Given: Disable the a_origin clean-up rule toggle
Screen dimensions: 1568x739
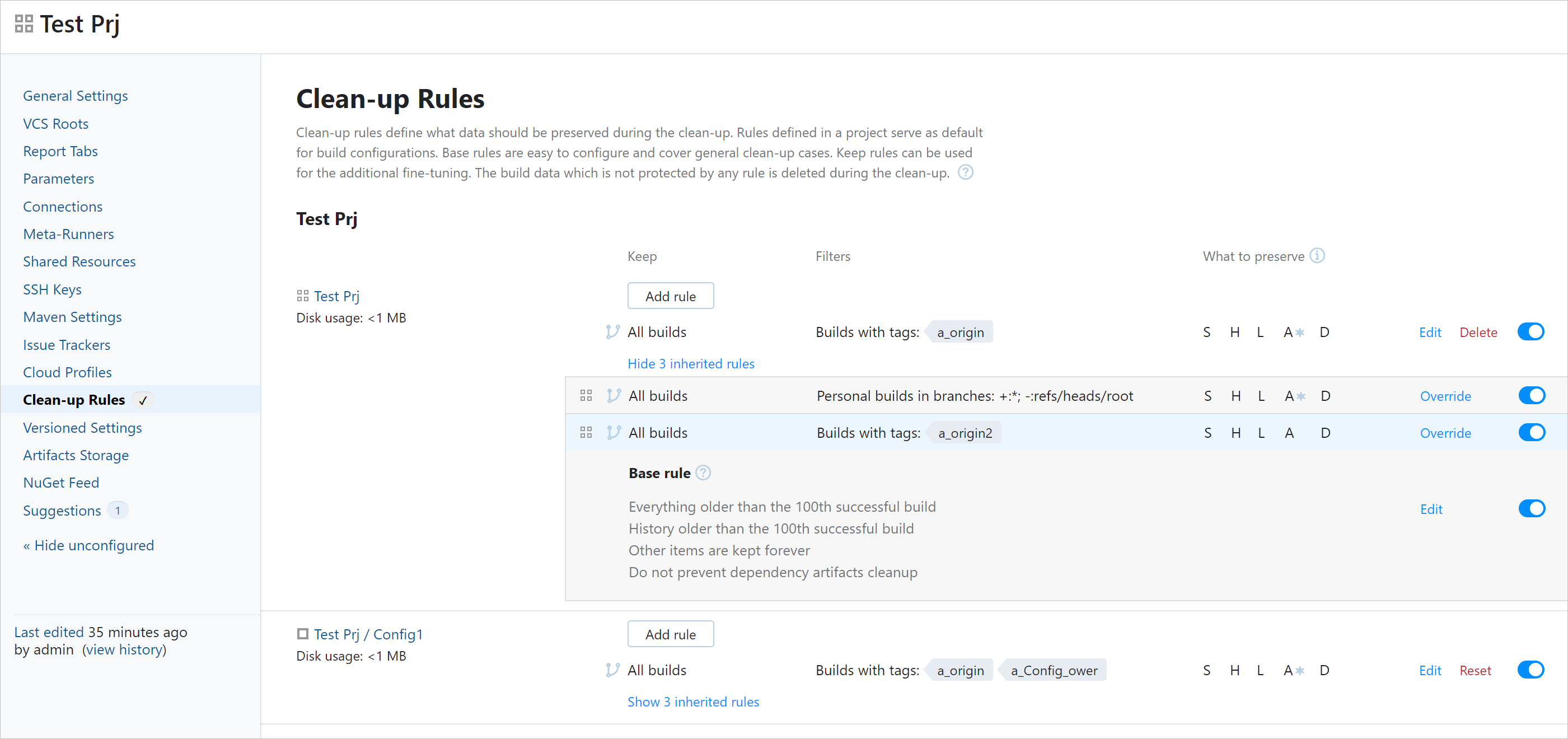Looking at the screenshot, I should [x=1532, y=332].
